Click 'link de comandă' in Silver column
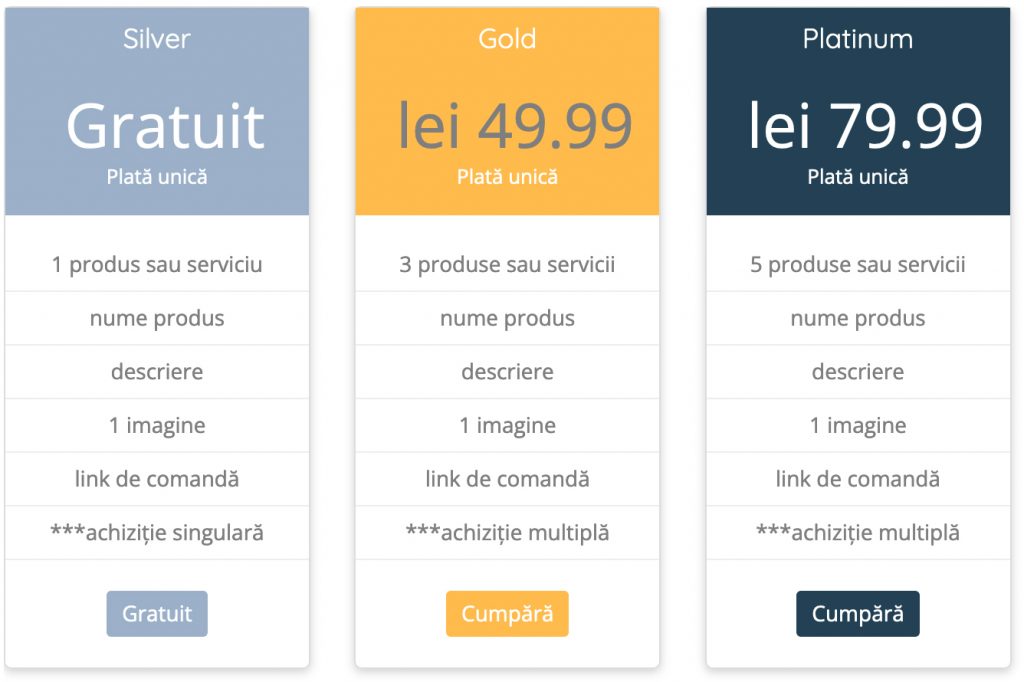Viewport: 1024px width, 682px height. (x=157, y=479)
